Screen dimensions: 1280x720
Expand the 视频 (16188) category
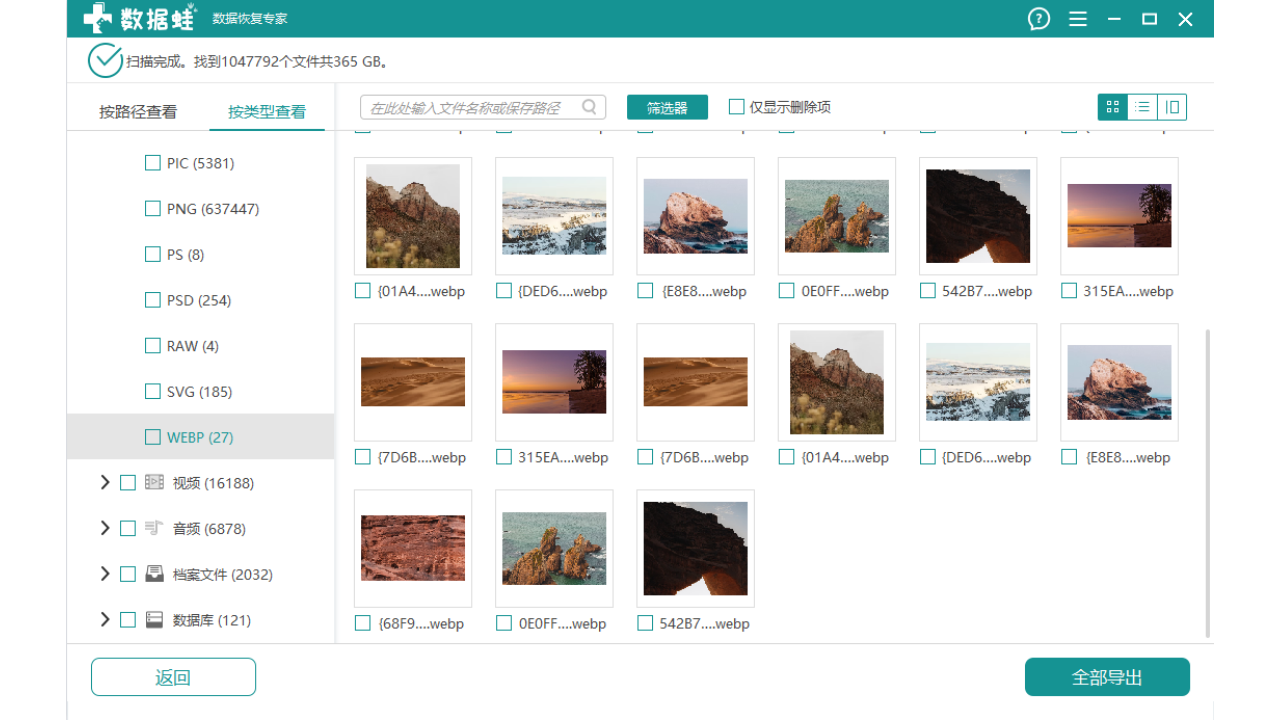(x=105, y=483)
